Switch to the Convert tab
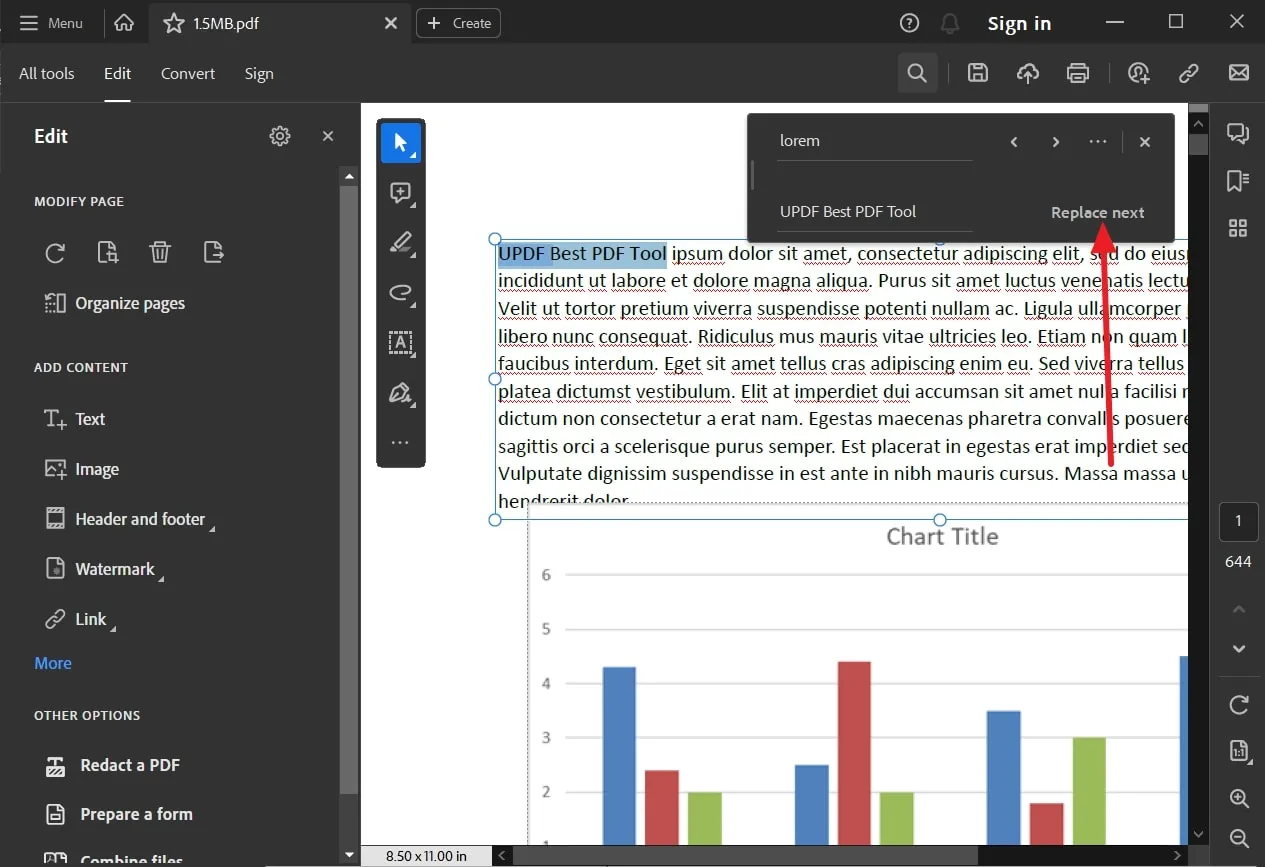This screenshot has width=1265, height=867. tap(188, 73)
